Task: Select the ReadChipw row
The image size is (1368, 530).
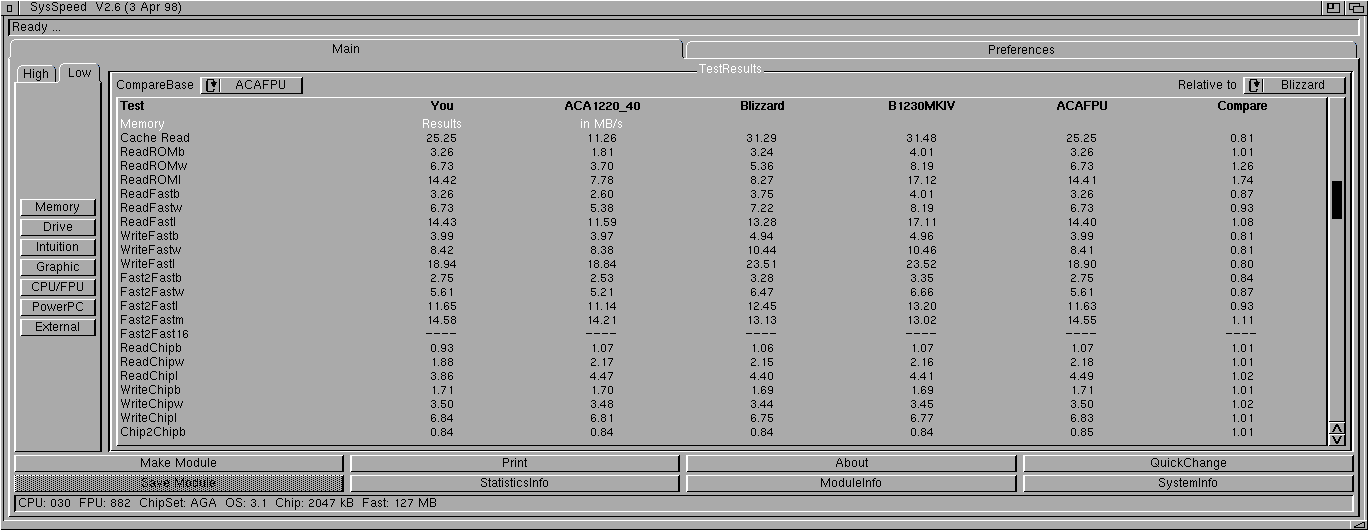Action: coord(722,362)
